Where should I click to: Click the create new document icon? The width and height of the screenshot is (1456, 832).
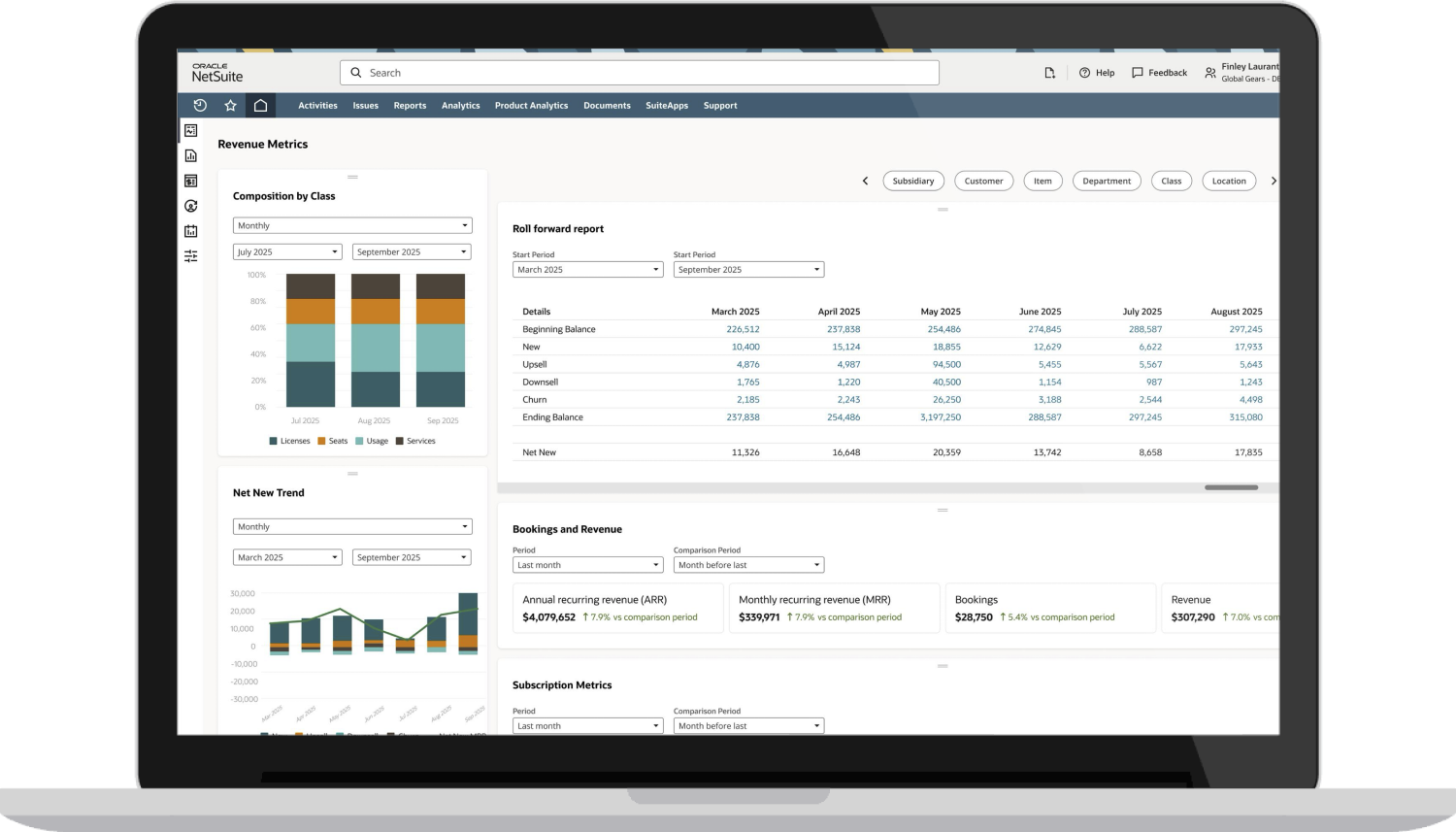coord(1049,73)
